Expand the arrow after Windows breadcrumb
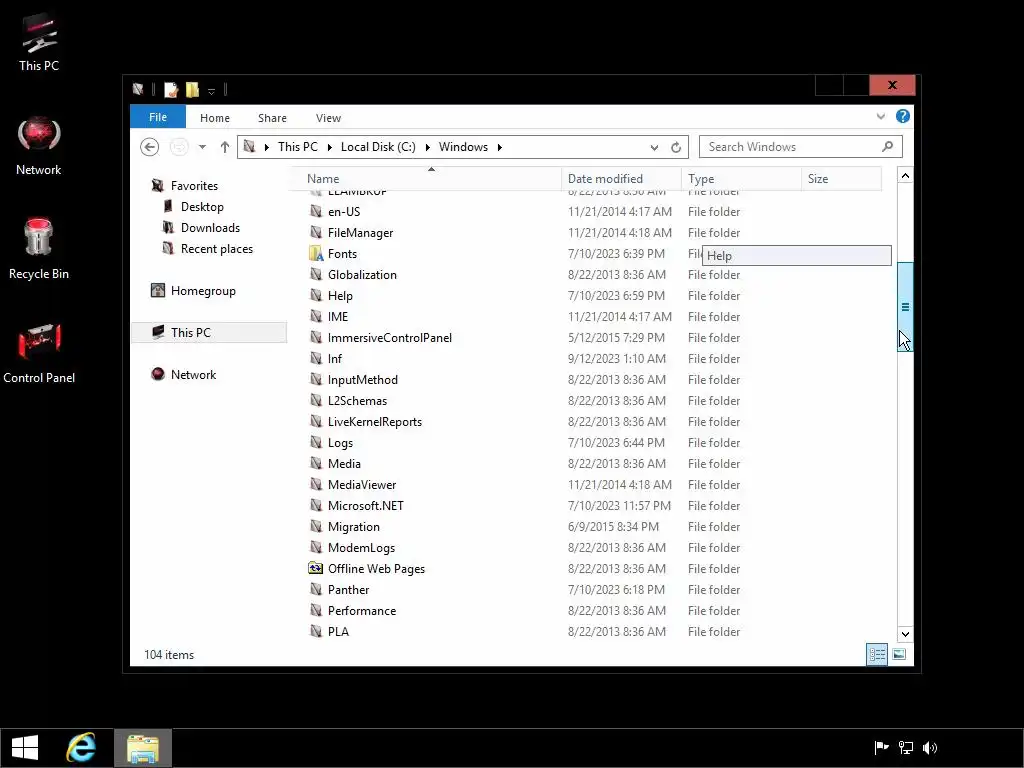The width and height of the screenshot is (1024, 768). pos(500,148)
